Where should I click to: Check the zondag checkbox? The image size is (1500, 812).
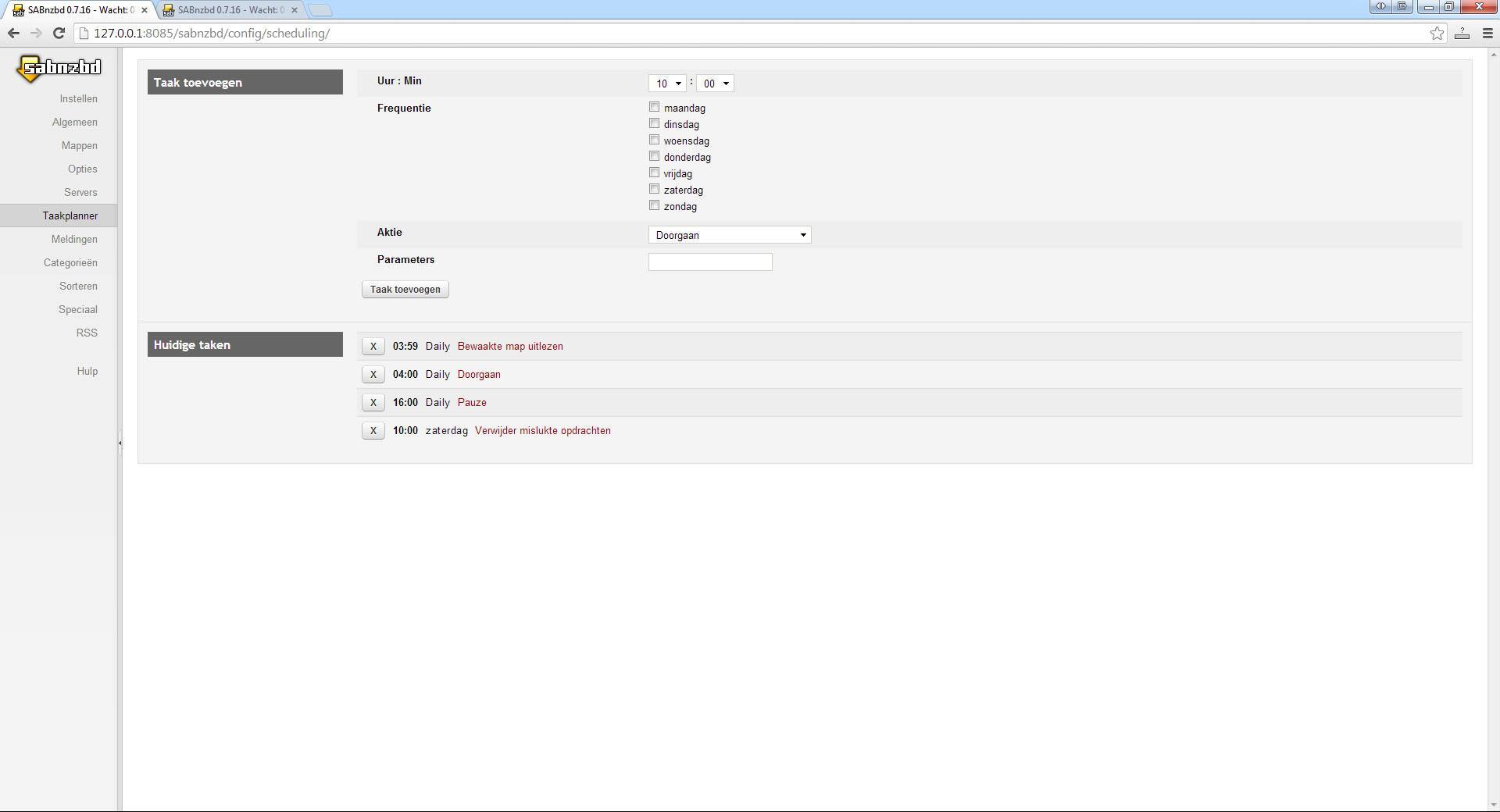click(655, 205)
